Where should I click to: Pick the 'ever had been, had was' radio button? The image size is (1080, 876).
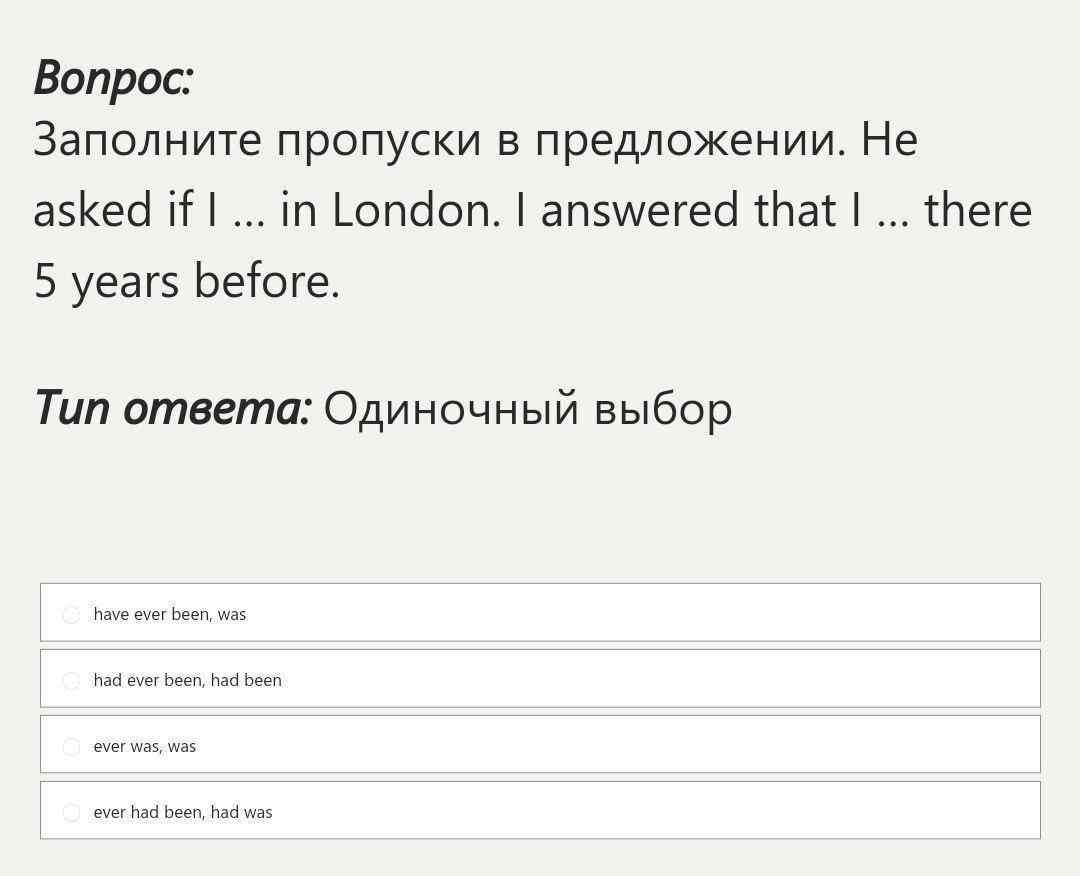[x=72, y=813]
